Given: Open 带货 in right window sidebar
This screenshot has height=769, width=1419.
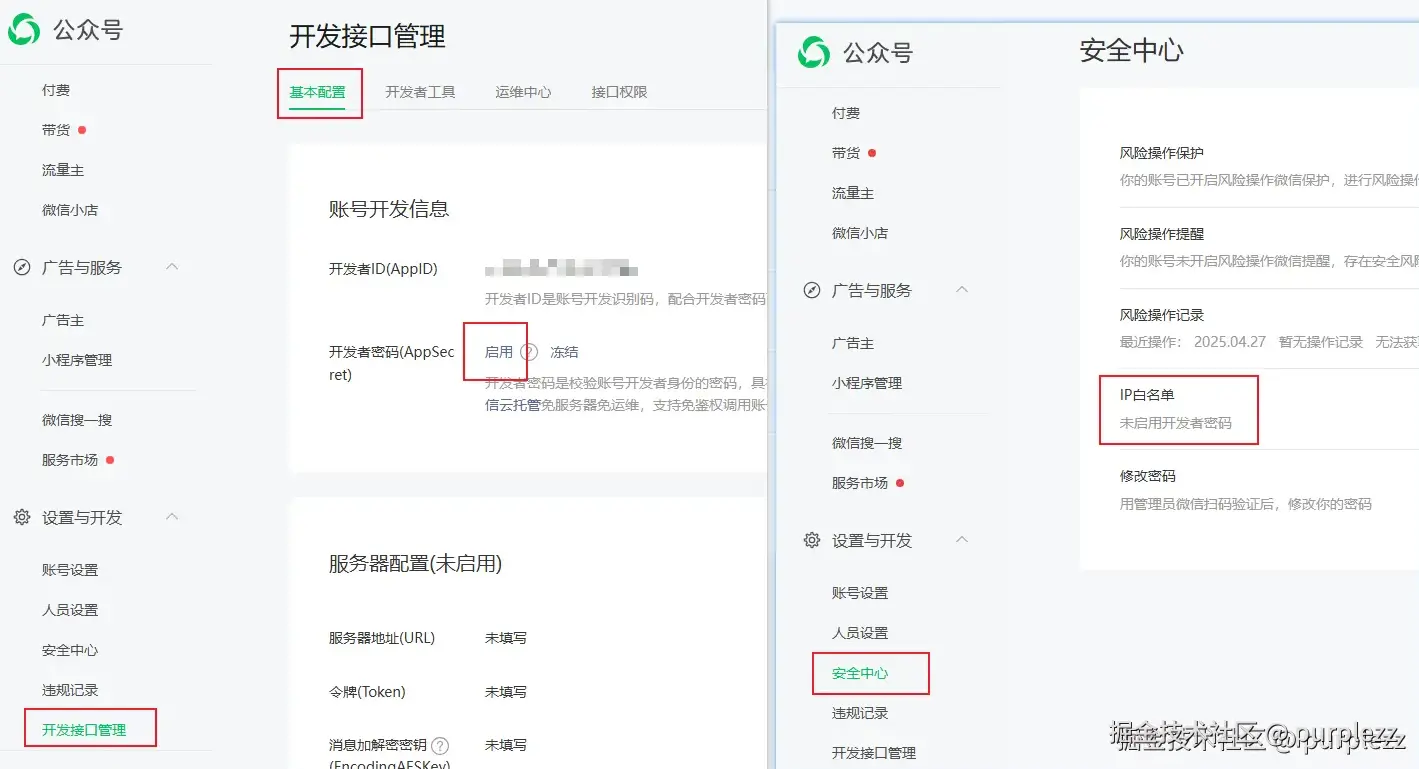Looking at the screenshot, I should click(x=846, y=153).
